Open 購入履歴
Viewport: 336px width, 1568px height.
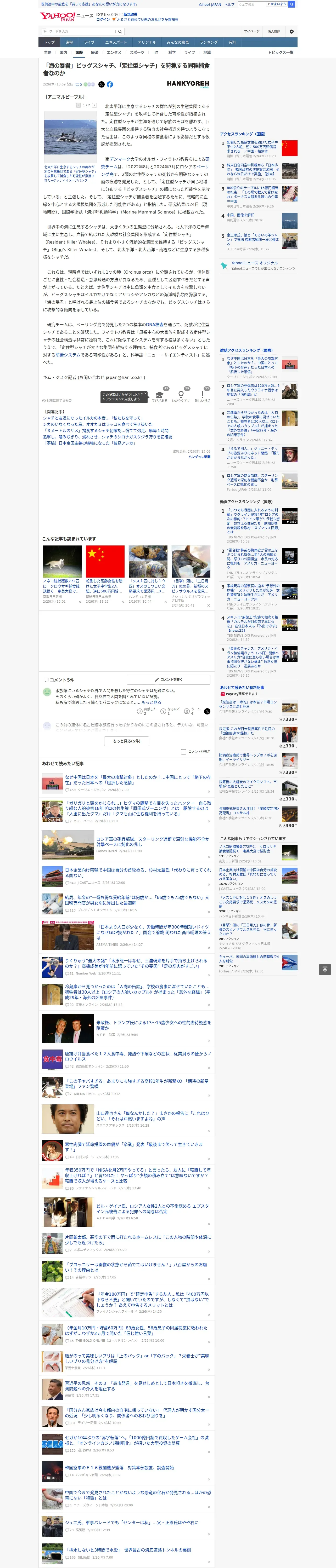pyautogui.click(x=274, y=32)
